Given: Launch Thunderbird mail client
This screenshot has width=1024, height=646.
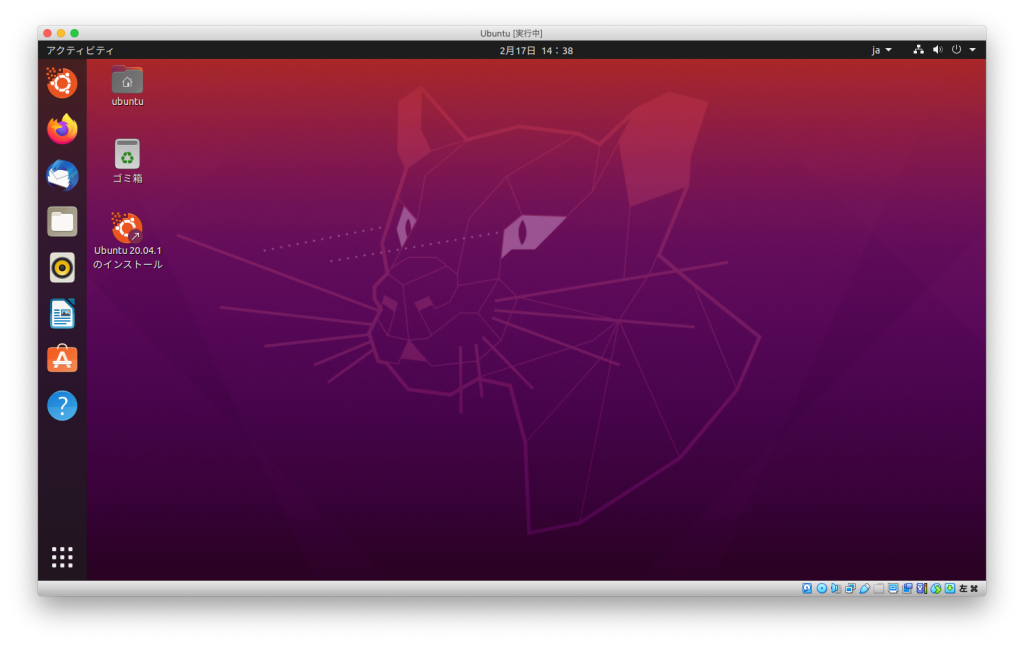Looking at the screenshot, I should tap(61, 176).
